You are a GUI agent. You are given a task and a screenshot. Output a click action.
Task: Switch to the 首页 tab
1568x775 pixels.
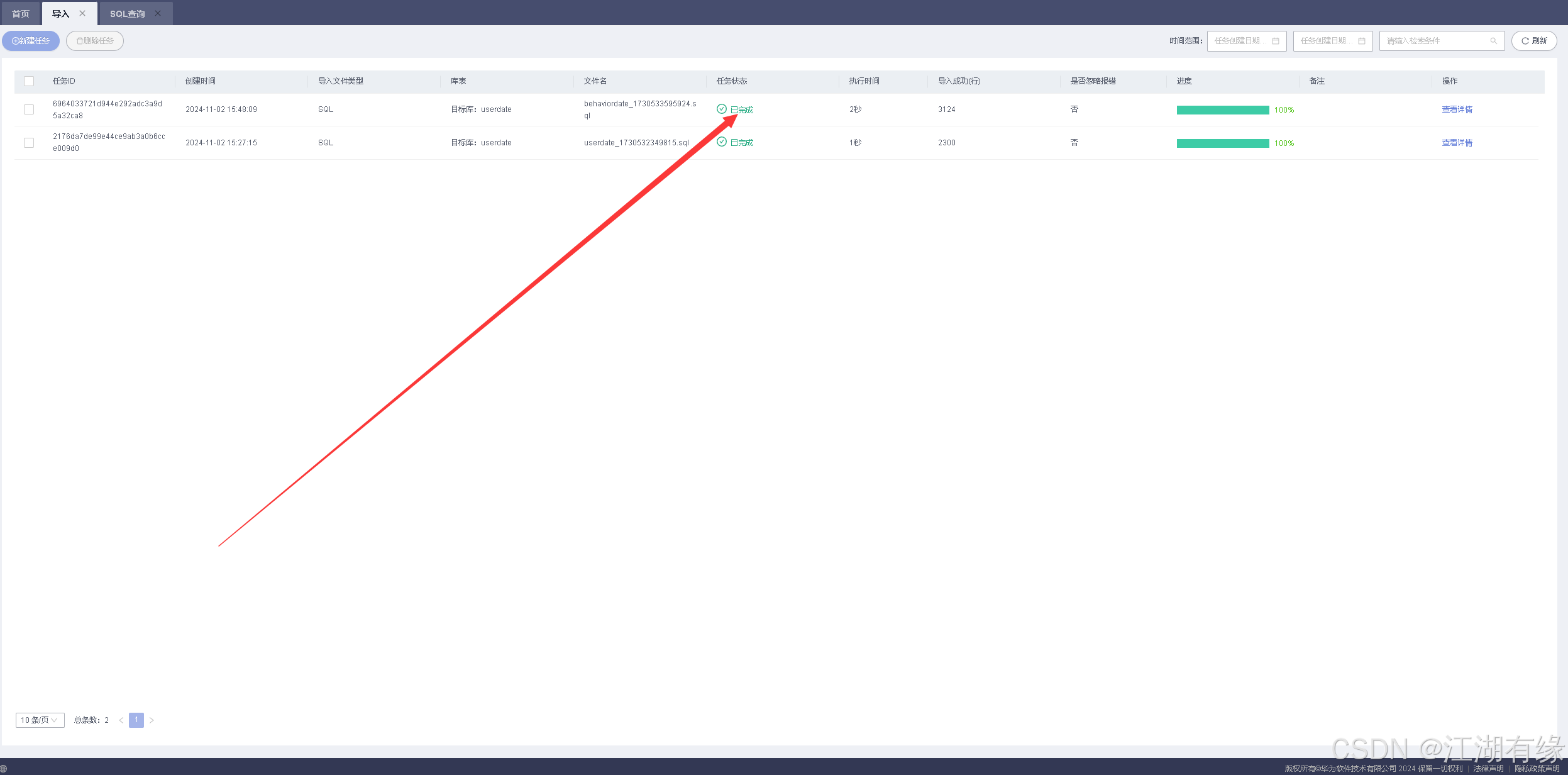[x=21, y=14]
